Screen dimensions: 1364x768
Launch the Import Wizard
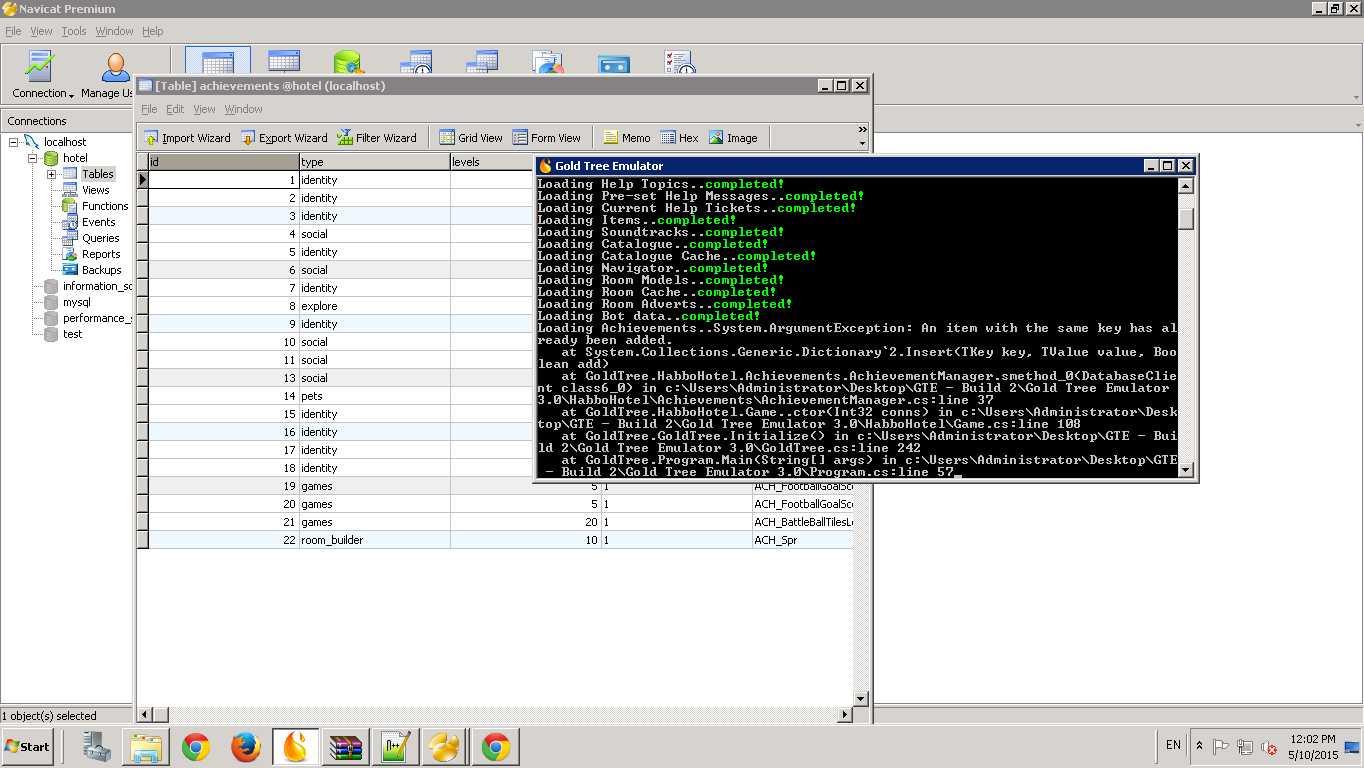pyautogui.click(x=186, y=138)
